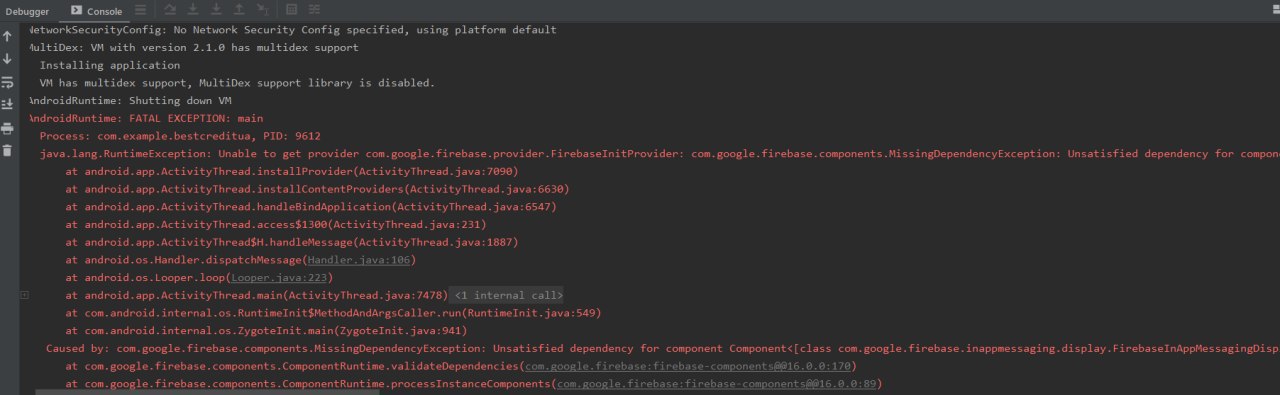Click the 'Installing application' log line
The width and height of the screenshot is (1280, 395).
[110, 66]
